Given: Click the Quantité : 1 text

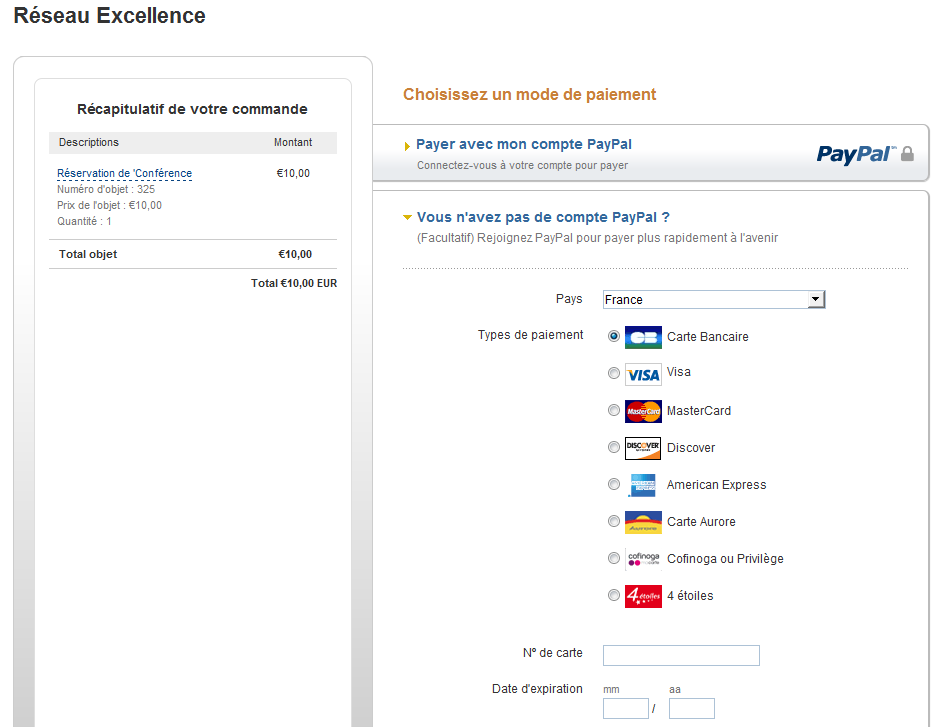Looking at the screenshot, I should (x=84, y=221).
